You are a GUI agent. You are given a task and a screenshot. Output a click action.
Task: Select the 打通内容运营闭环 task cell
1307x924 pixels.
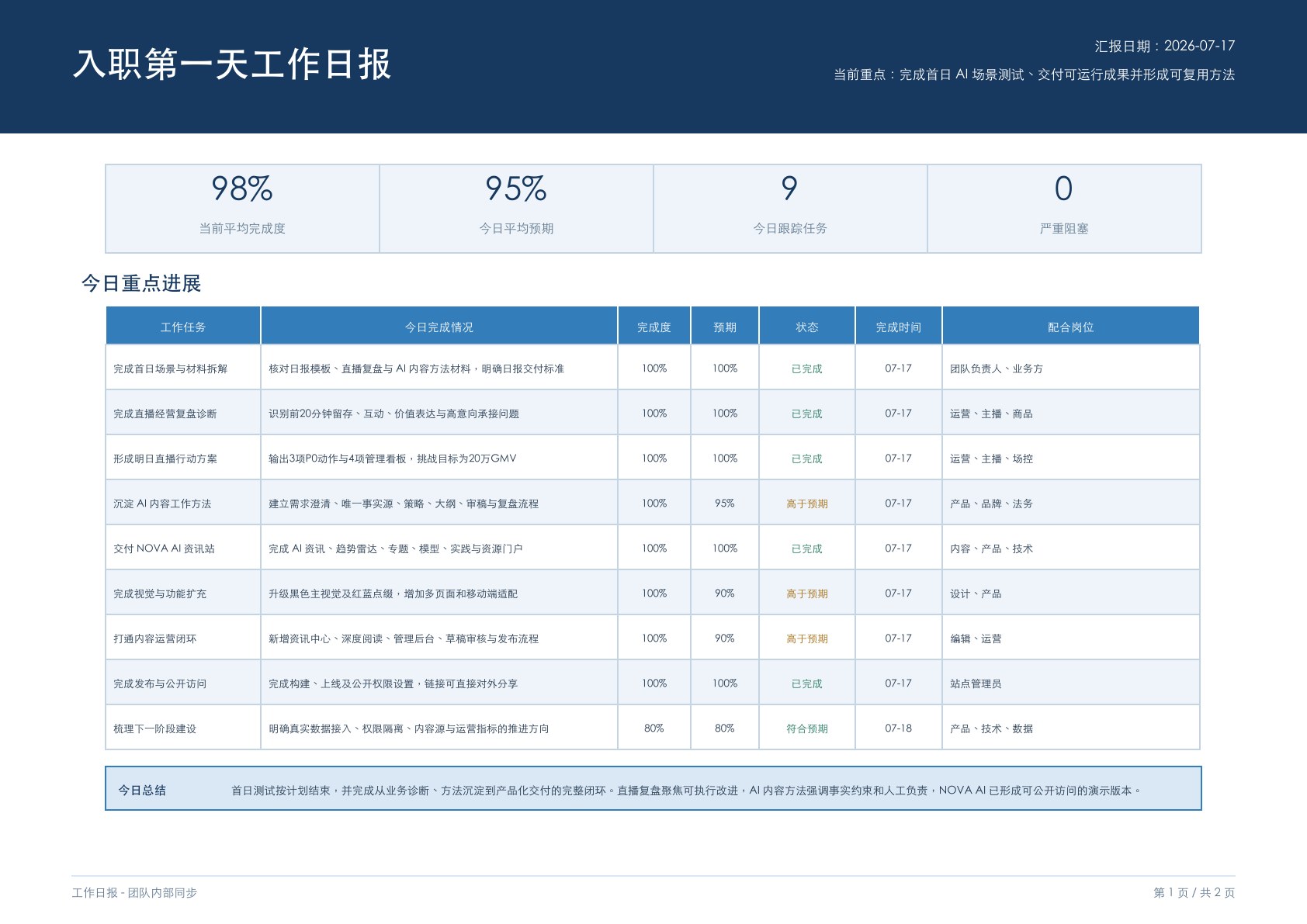(x=183, y=638)
